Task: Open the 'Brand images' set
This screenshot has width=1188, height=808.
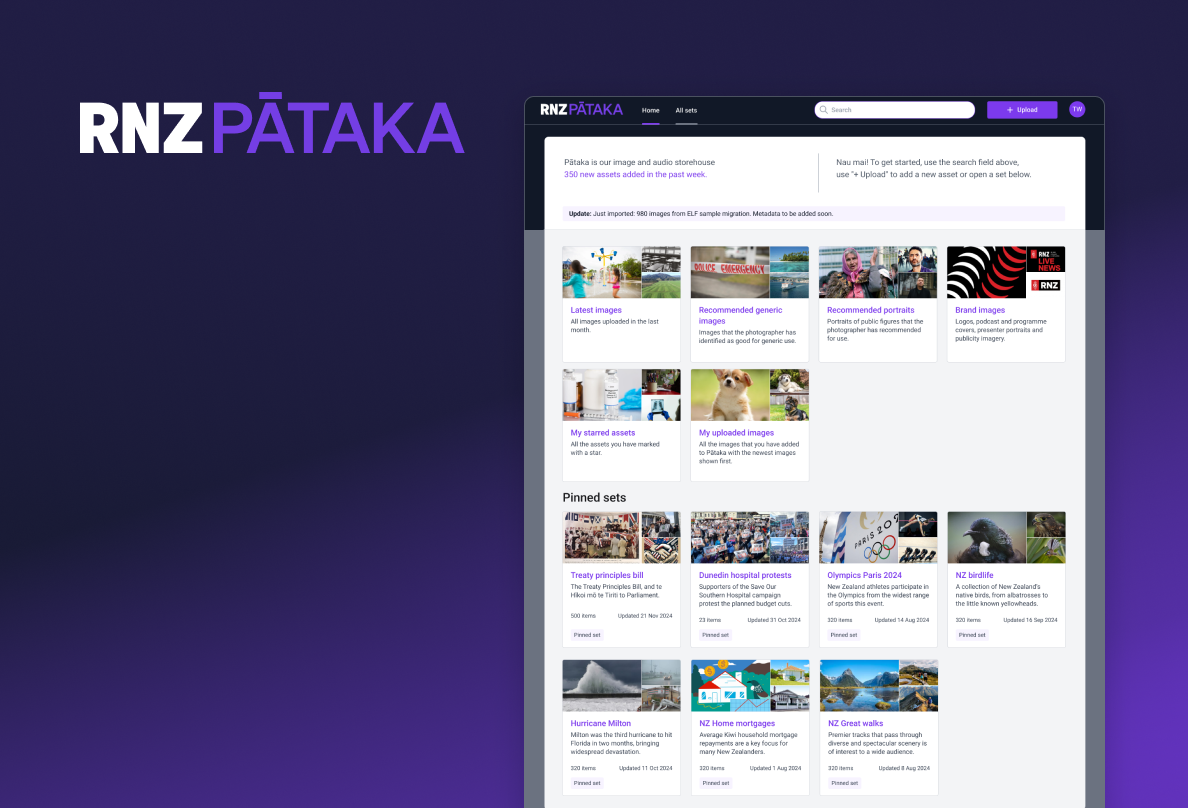Action: click(980, 310)
